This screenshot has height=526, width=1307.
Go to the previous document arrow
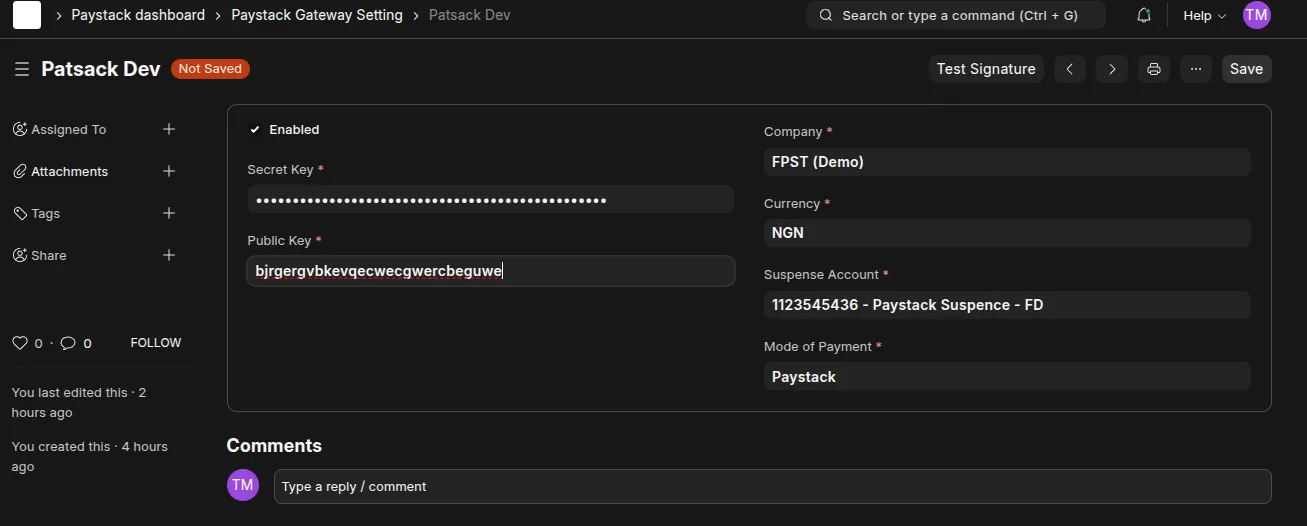[1070, 69]
